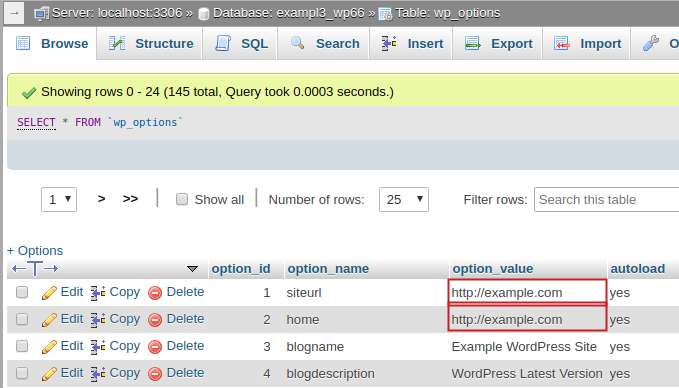Click WordPress Latest Version value cell
This screenshot has height=388, width=679.
(x=527, y=373)
